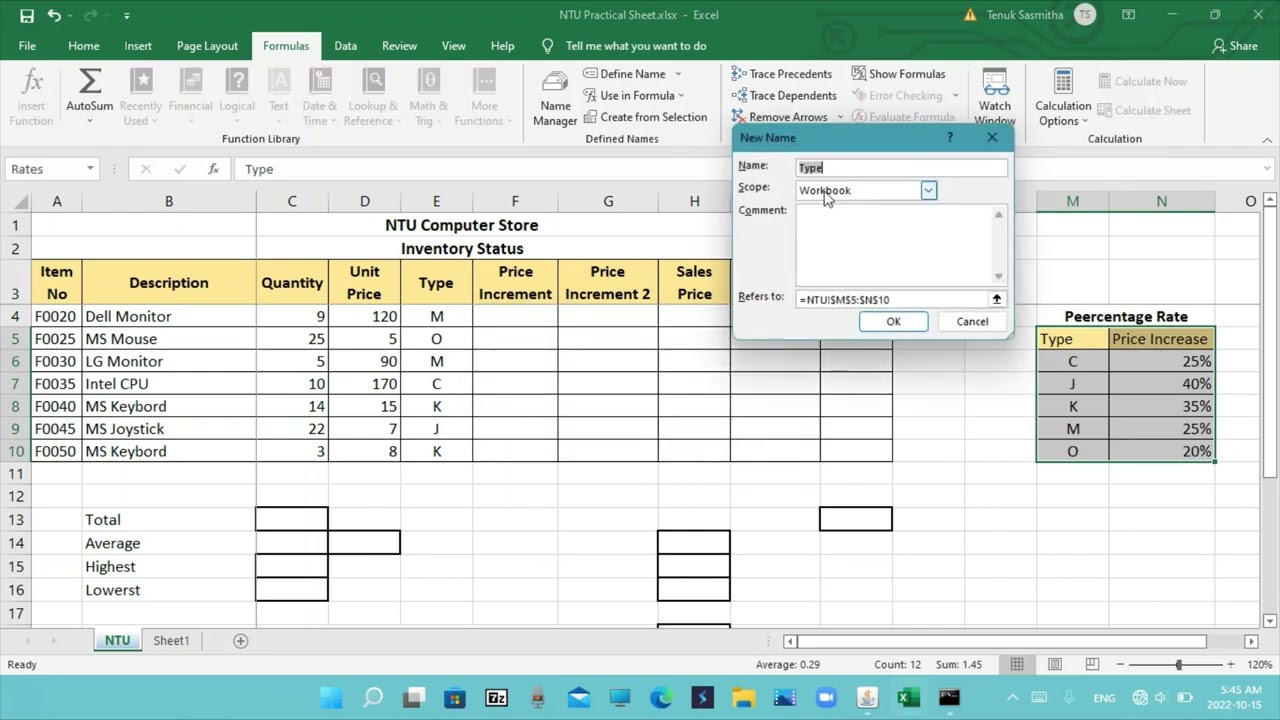Collapse the Refers to range selector
This screenshot has height=720, width=1280.
click(x=997, y=299)
